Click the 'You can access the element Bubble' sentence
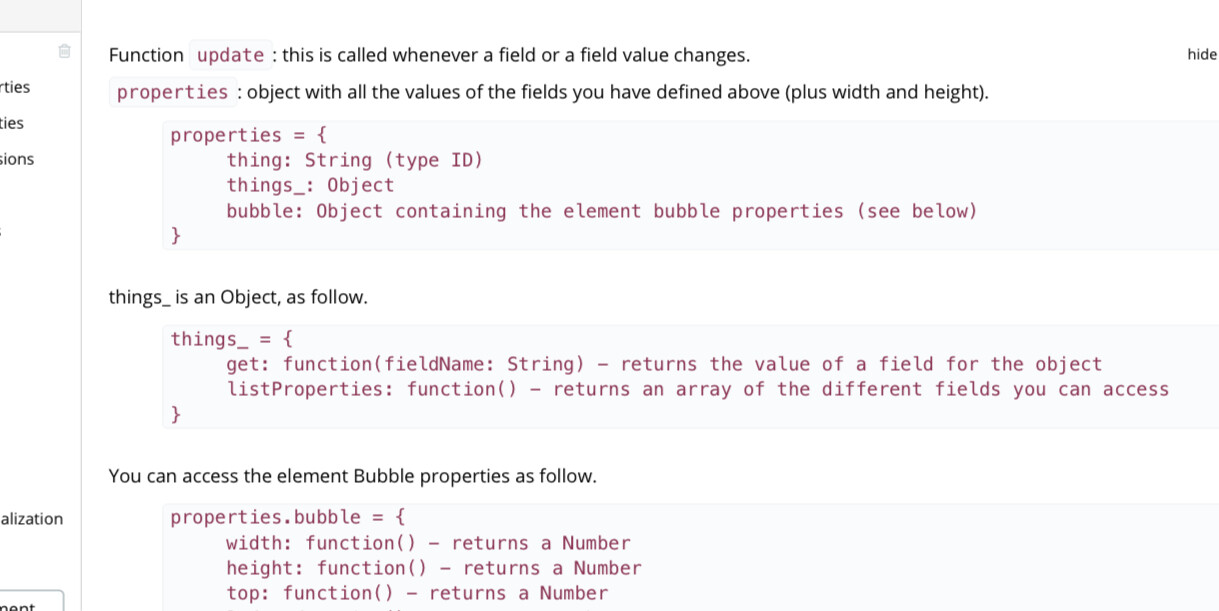1219x611 pixels. click(x=352, y=477)
